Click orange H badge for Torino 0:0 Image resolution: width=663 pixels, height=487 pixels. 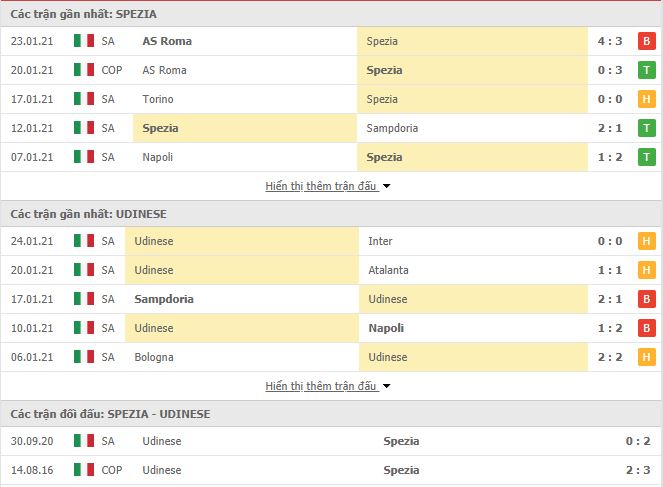[647, 99]
